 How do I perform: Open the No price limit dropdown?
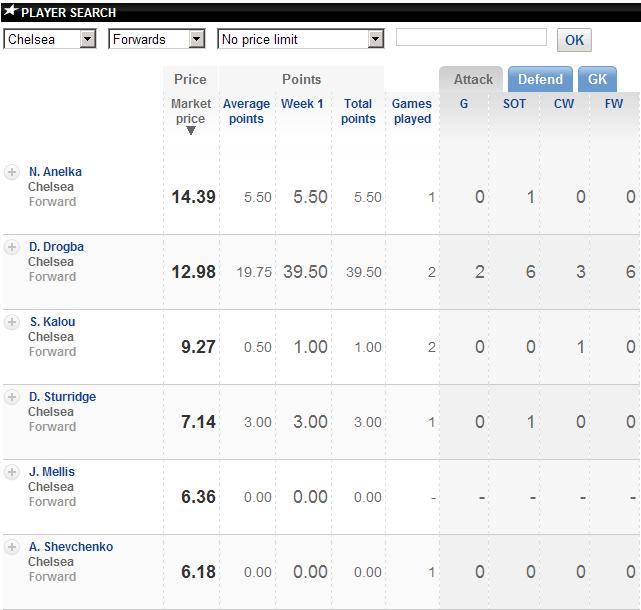pos(301,39)
